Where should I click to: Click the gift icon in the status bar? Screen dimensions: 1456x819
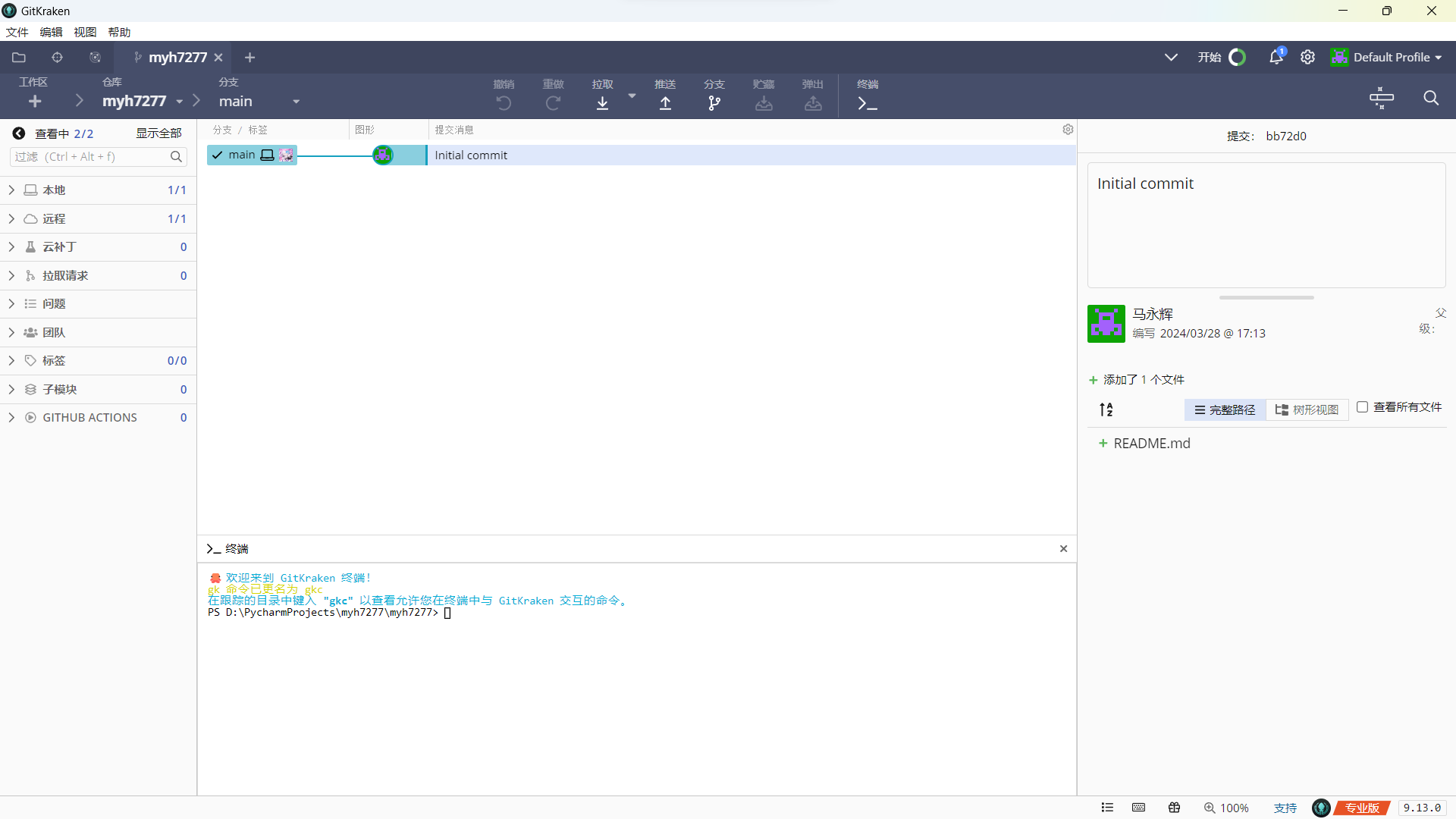click(x=1174, y=808)
